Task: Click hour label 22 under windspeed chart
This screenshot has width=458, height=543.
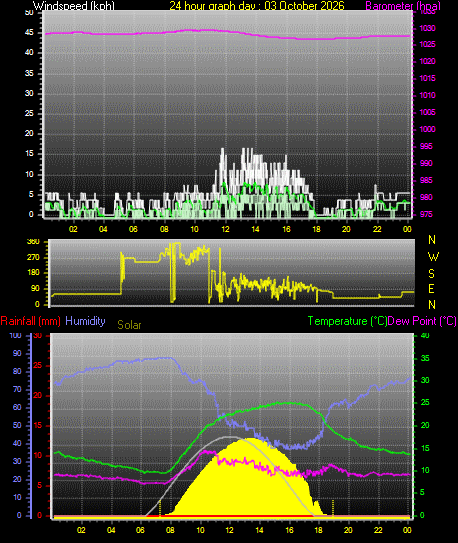Action: [377, 229]
